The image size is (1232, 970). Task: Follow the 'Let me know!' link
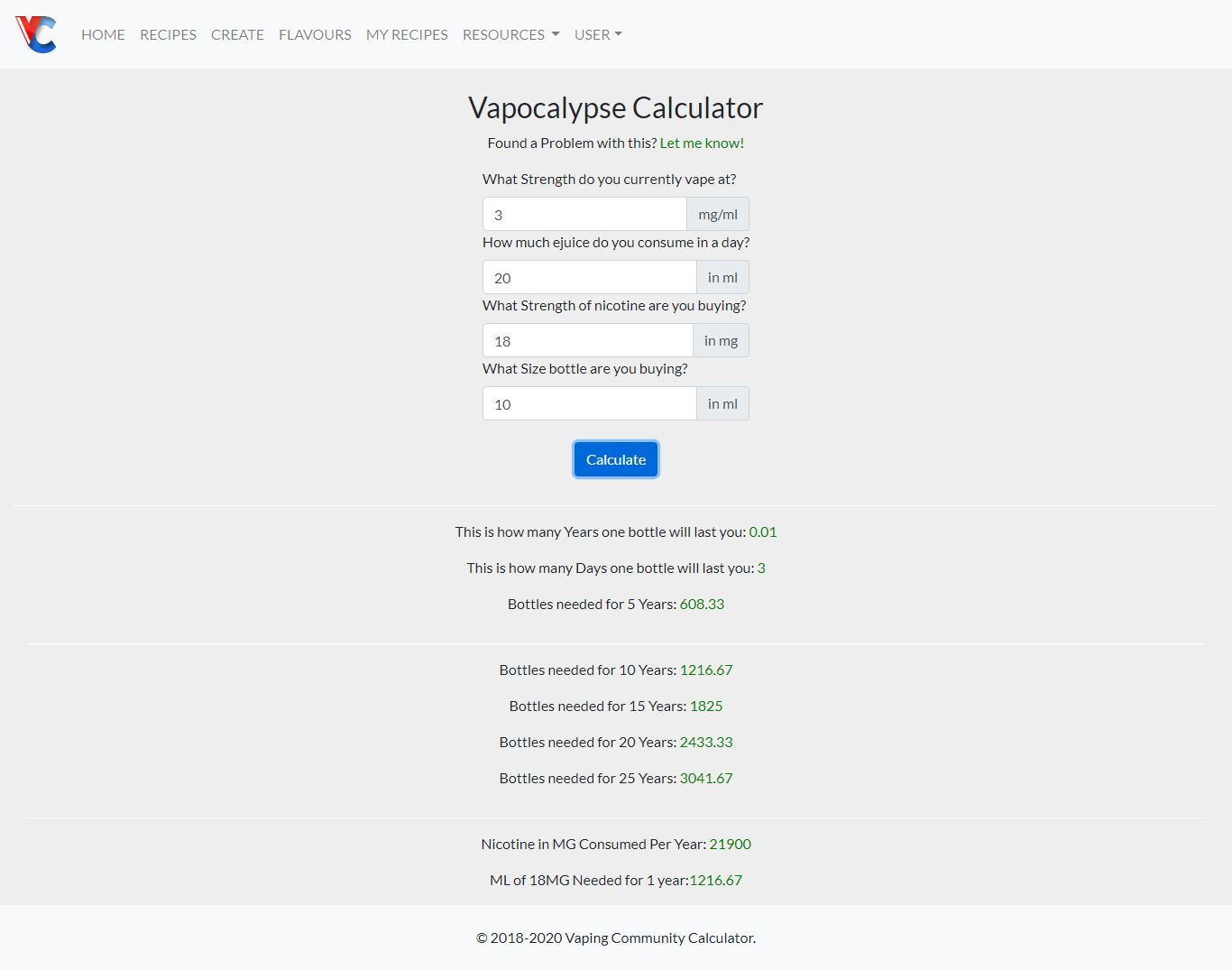tap(702, 143)
